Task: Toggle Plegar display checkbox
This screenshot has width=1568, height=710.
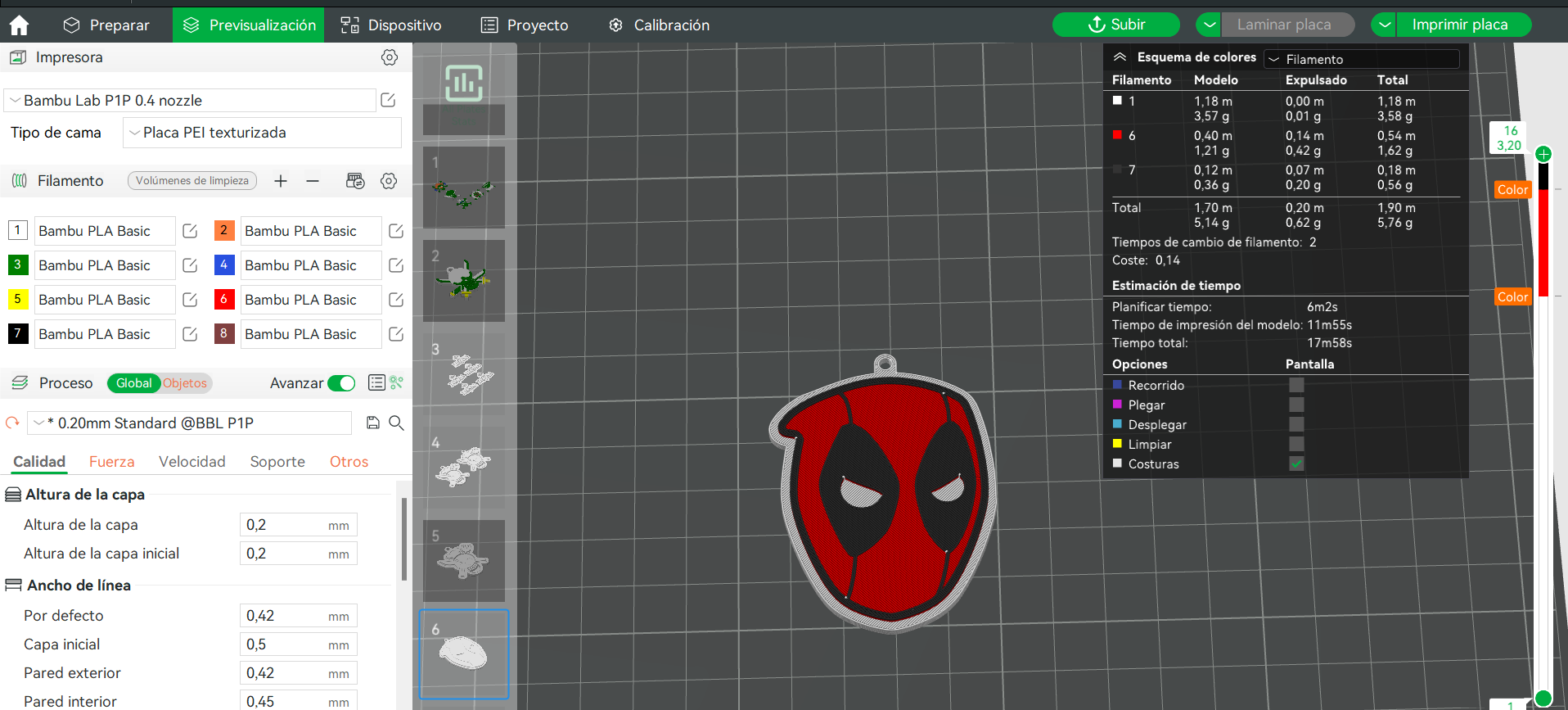Action: [1296, 405]
